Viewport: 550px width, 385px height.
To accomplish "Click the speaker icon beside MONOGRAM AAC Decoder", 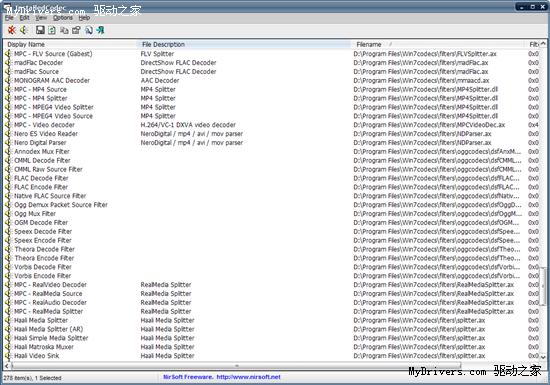I will (8, 80).
